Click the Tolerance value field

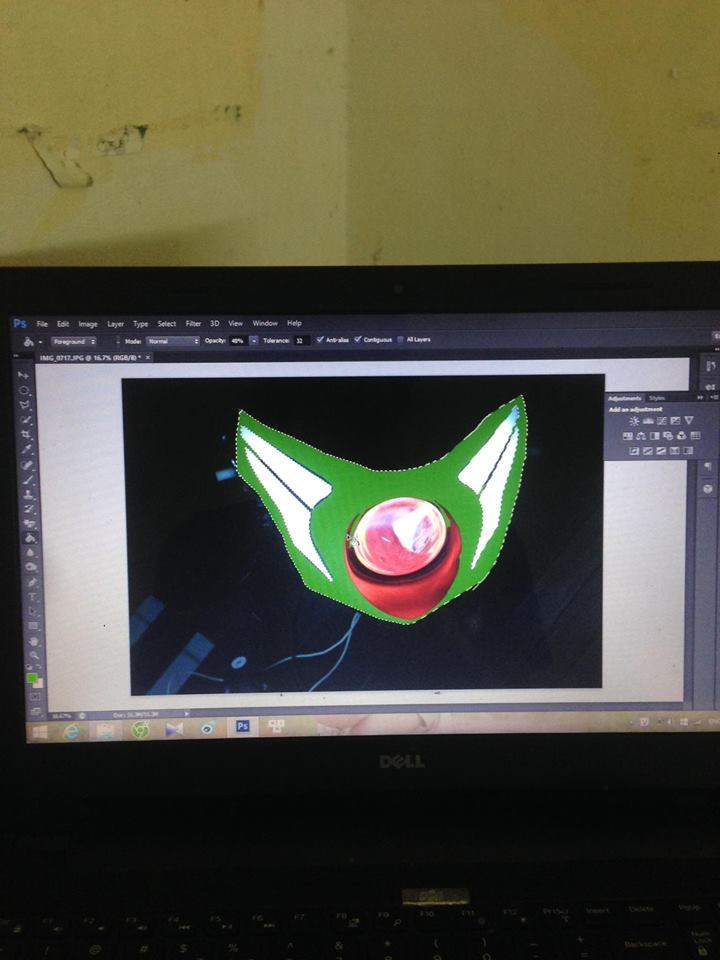tap(302, 340)
